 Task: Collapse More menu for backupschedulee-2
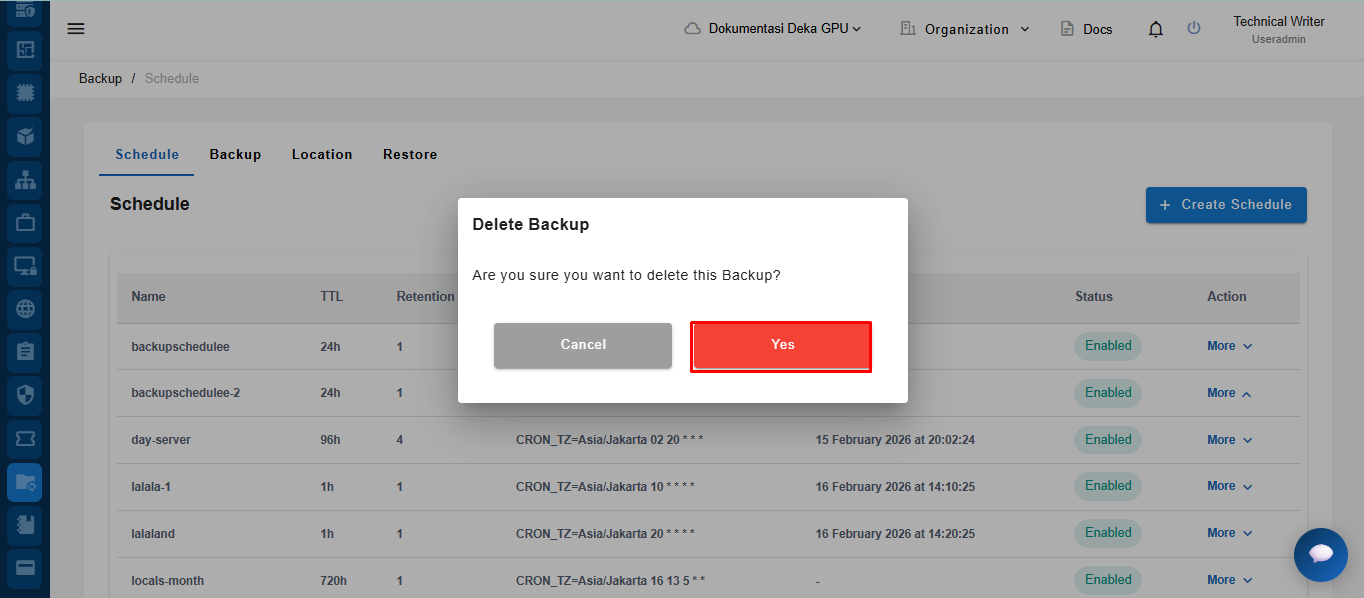[1229, 393]
